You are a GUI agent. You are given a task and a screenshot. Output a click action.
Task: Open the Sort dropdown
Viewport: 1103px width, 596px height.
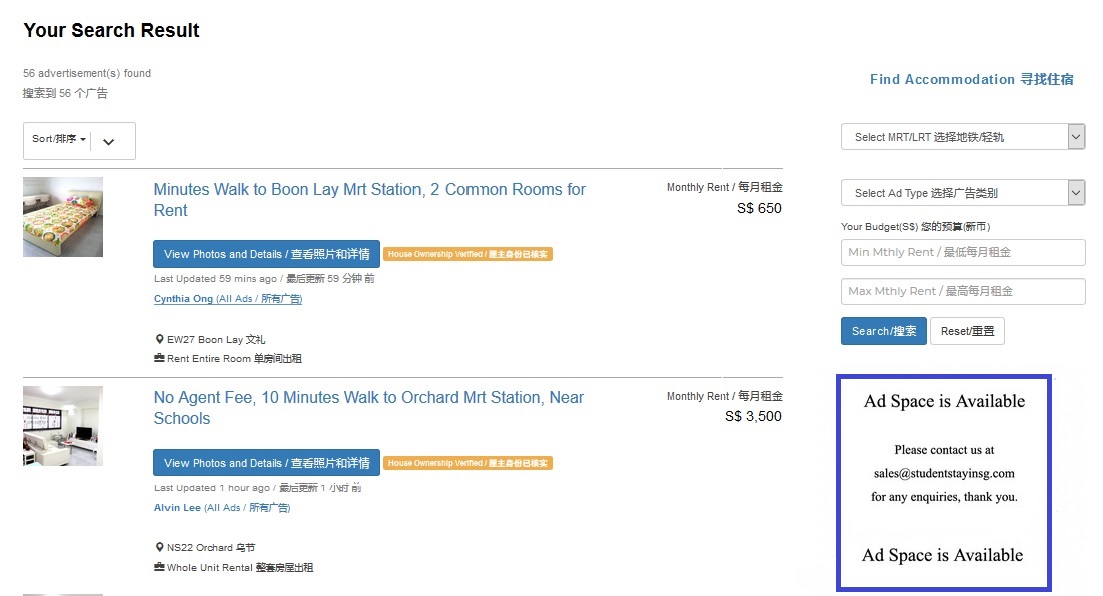coord(59,139)
